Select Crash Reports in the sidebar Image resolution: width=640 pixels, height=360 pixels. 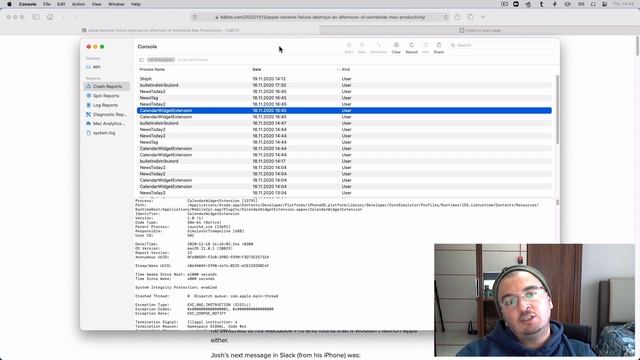(x=107, y=86)
